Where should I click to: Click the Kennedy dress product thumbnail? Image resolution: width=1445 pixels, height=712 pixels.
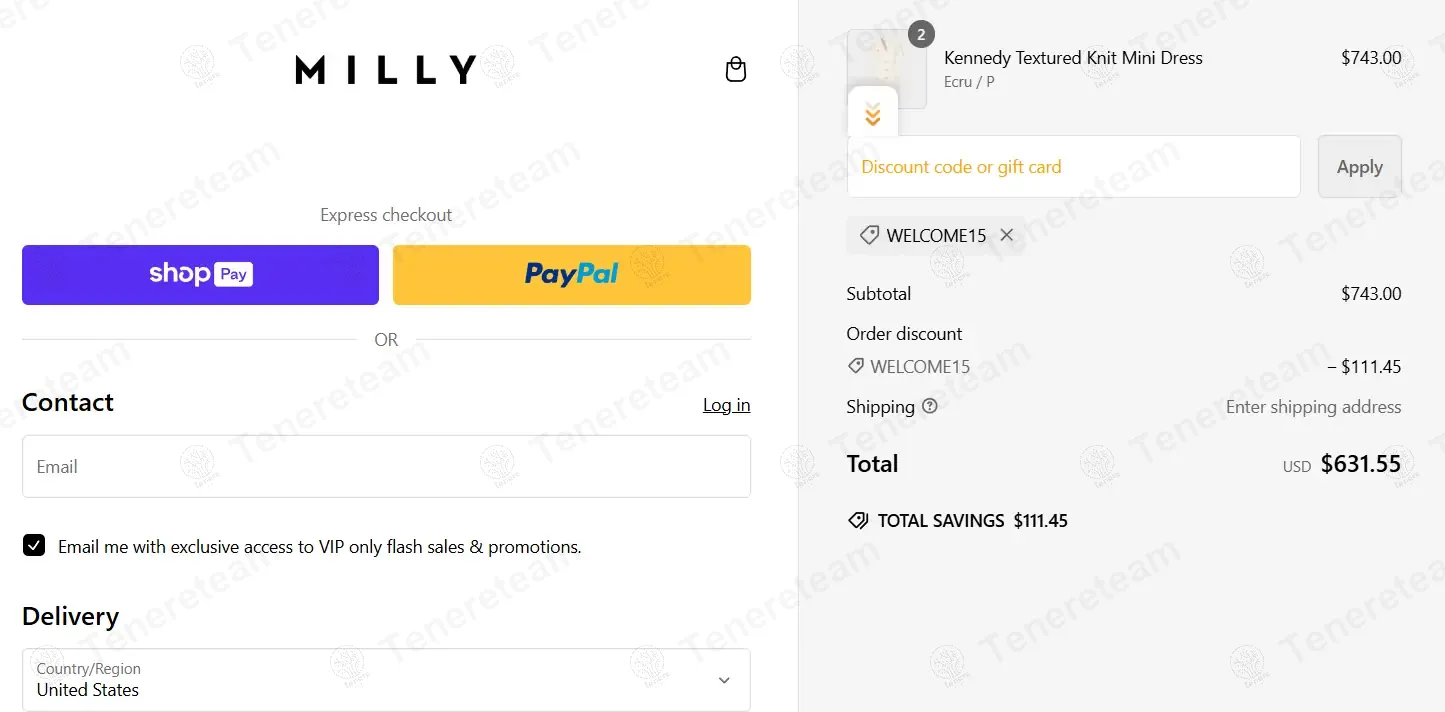point(884,66)
